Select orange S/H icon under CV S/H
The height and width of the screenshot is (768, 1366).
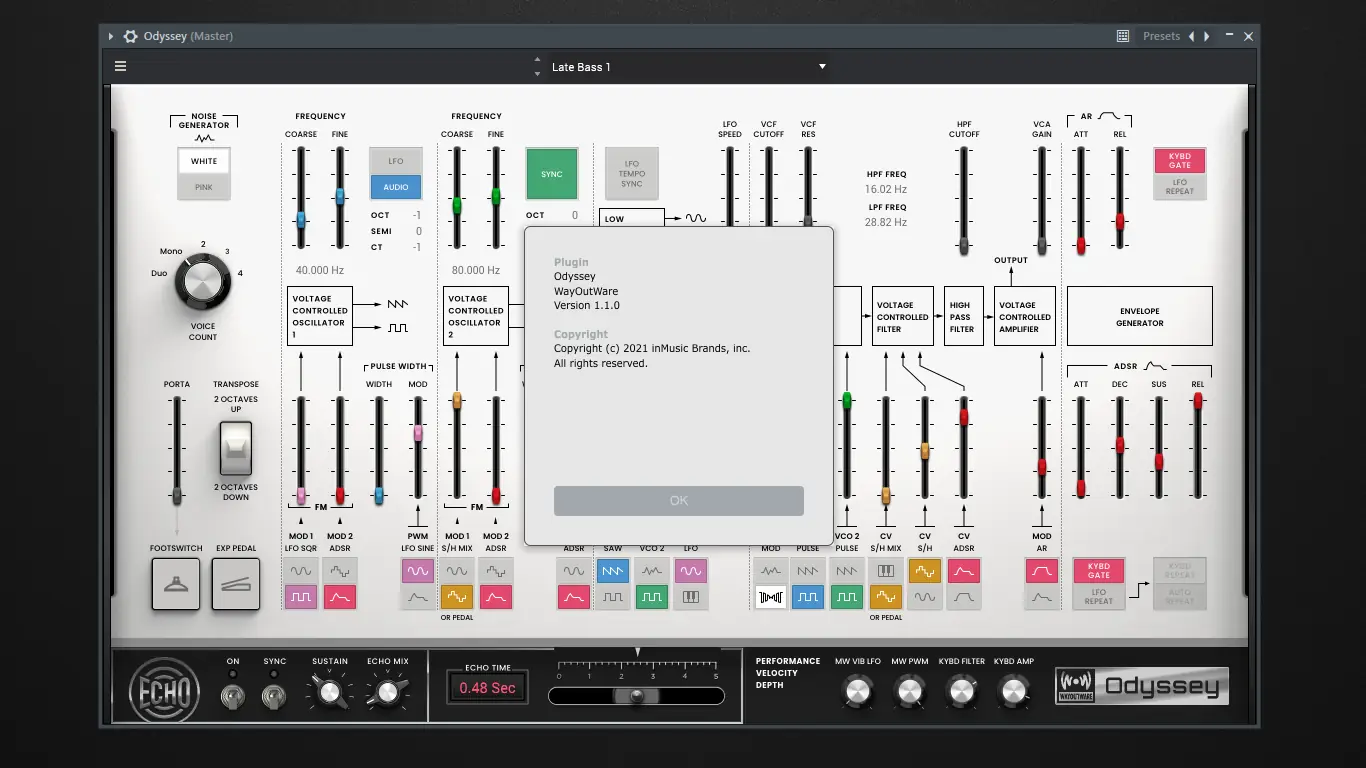coord(925,571)
